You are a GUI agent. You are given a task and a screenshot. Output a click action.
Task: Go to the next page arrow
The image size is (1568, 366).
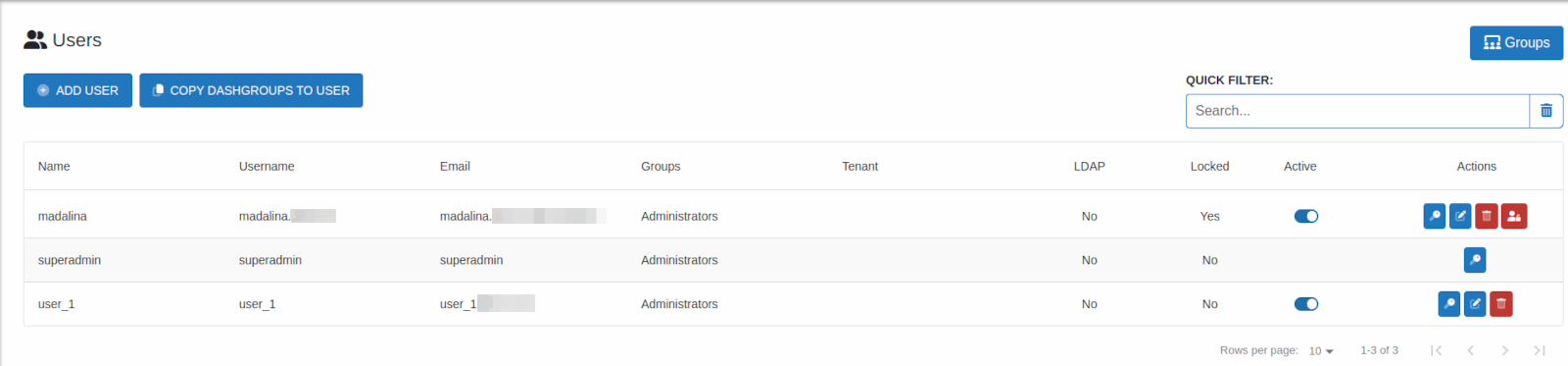1505,350
